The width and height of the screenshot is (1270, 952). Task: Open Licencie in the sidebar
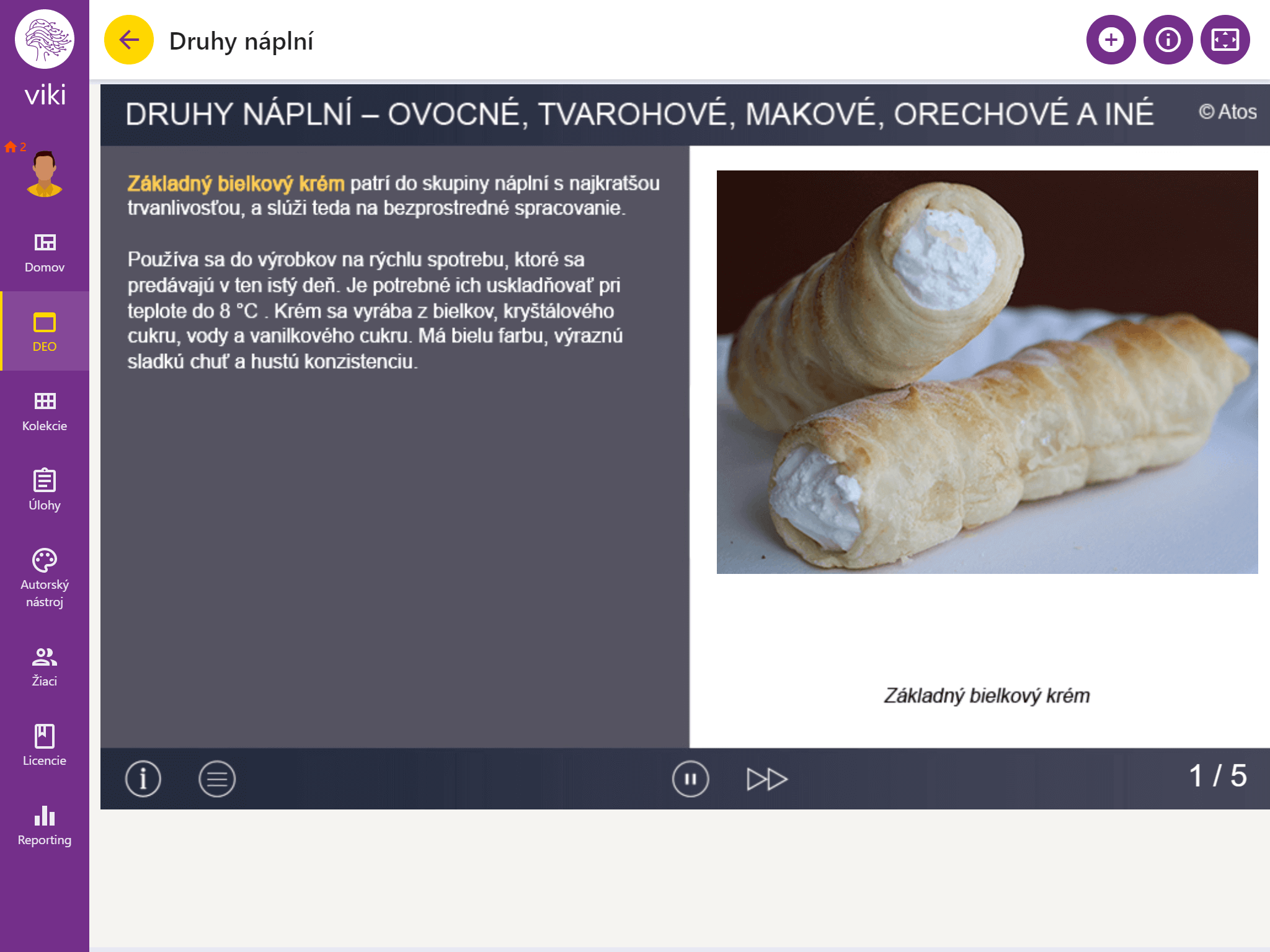45,746
